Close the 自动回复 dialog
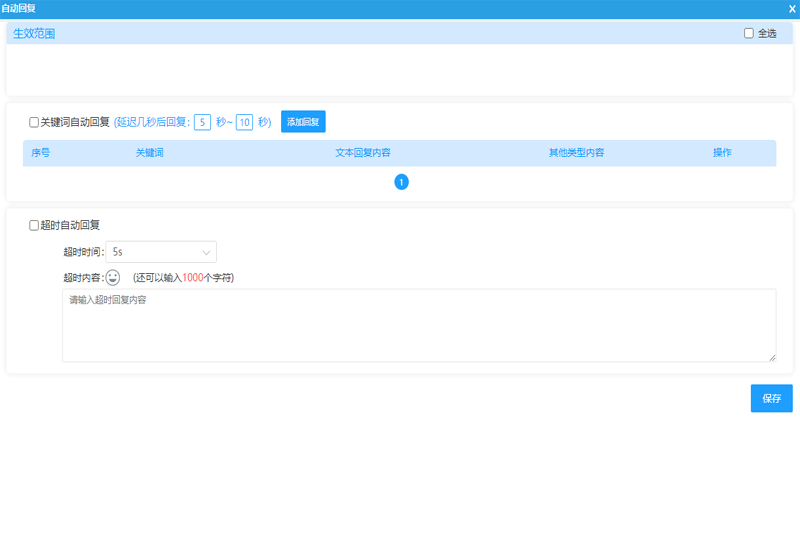 [792, 8]
